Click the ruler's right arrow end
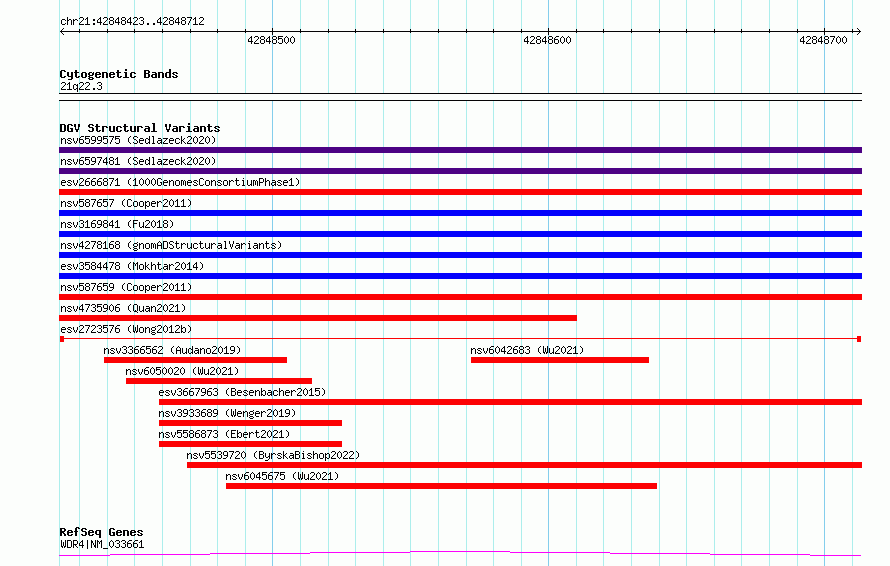 pos(858,31)
